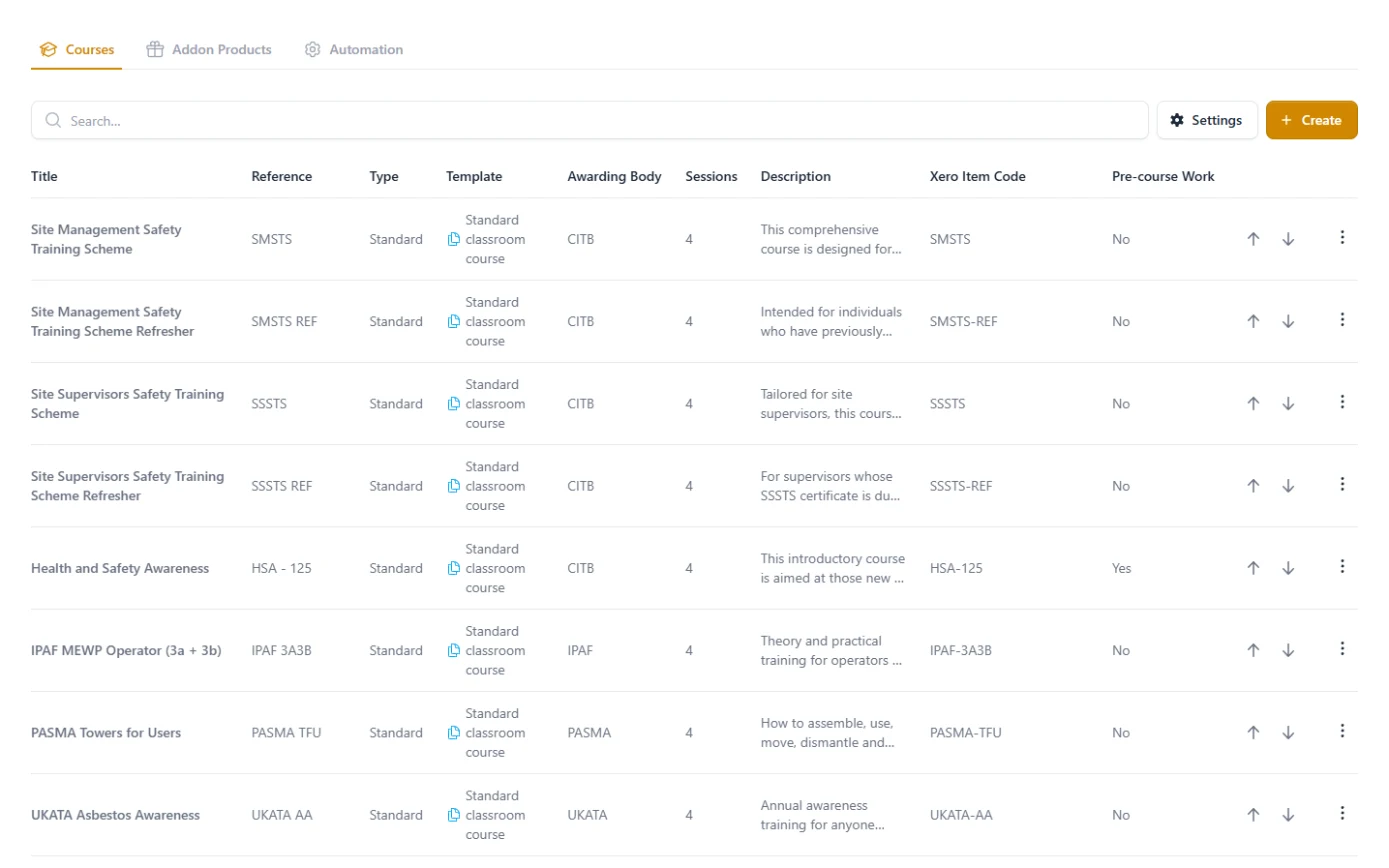Click template copy icon in SMSTS row

[x=454, y=239]
